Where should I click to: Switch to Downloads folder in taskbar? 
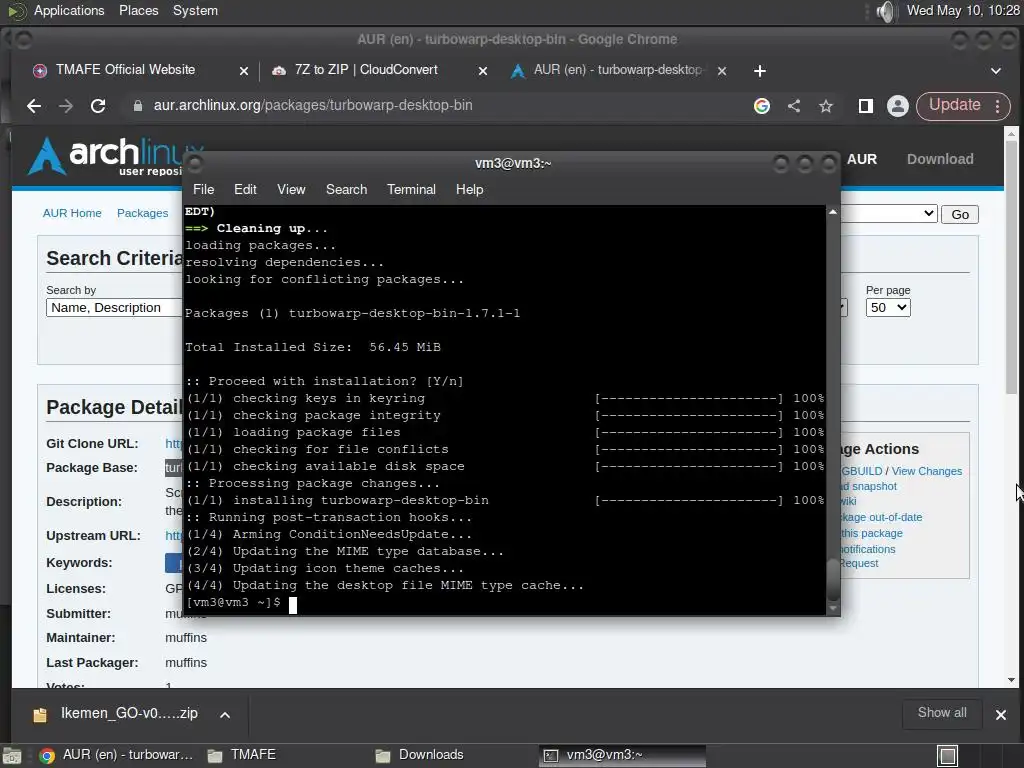pos(421,755)
